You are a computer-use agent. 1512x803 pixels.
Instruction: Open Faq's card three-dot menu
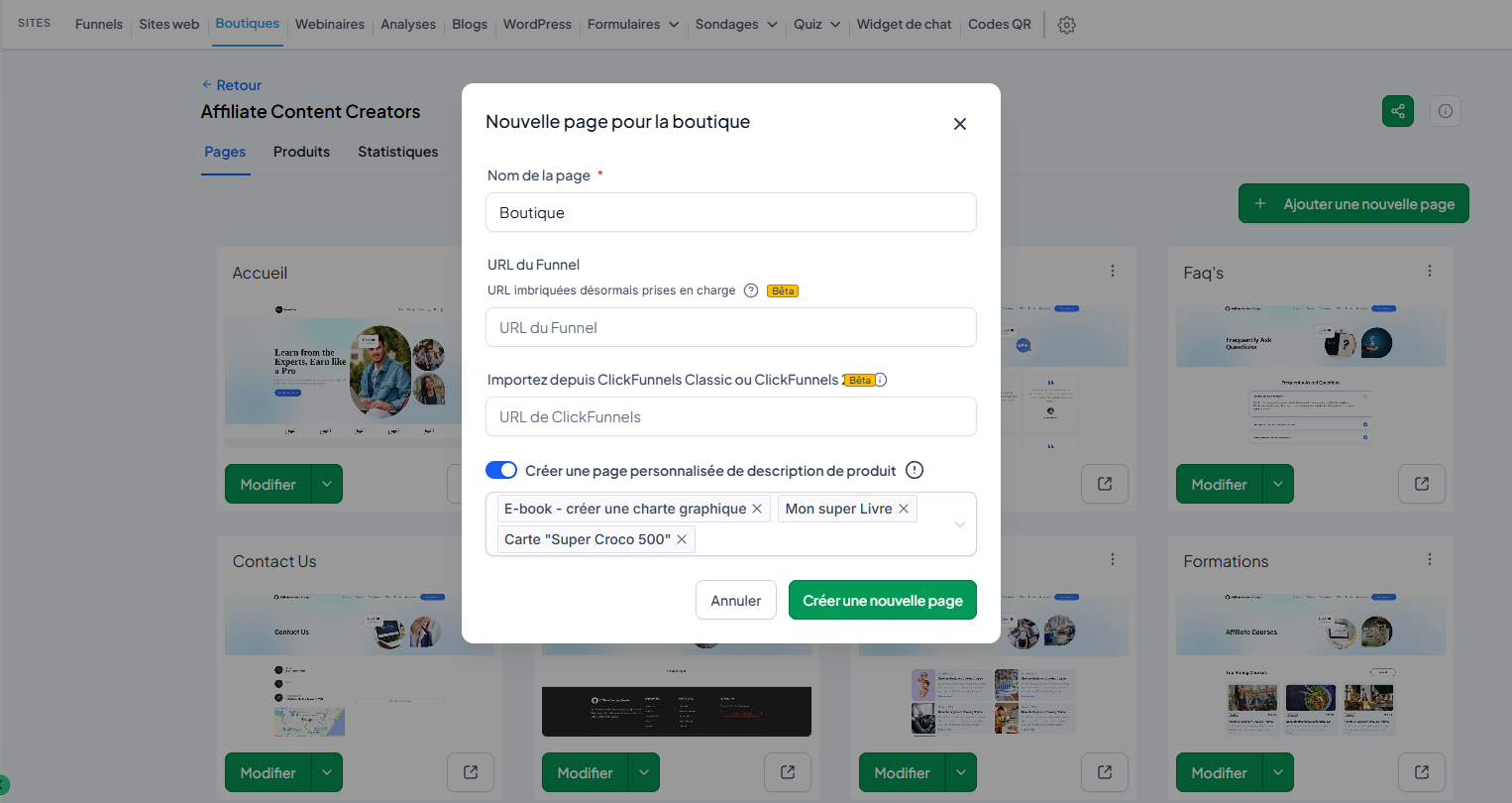click(1430, 271)
